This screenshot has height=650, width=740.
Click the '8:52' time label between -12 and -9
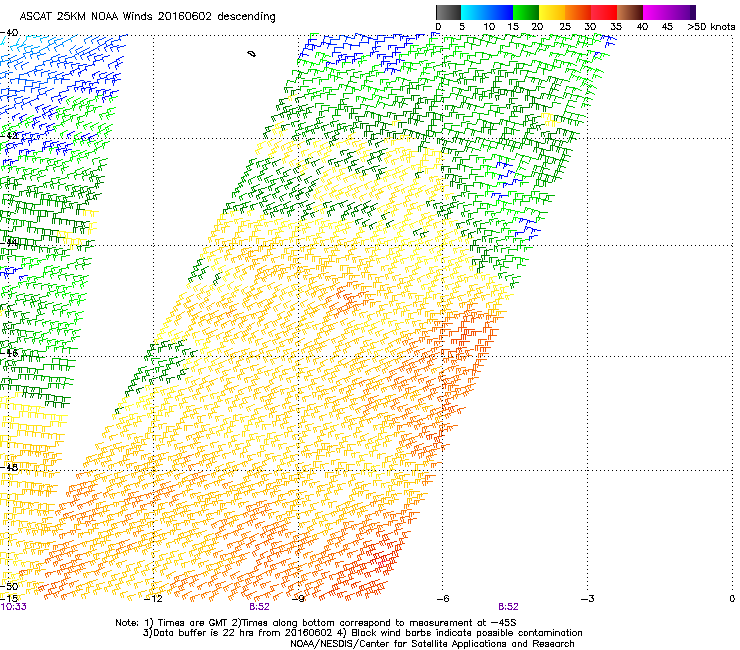click(x=259, y=607)
